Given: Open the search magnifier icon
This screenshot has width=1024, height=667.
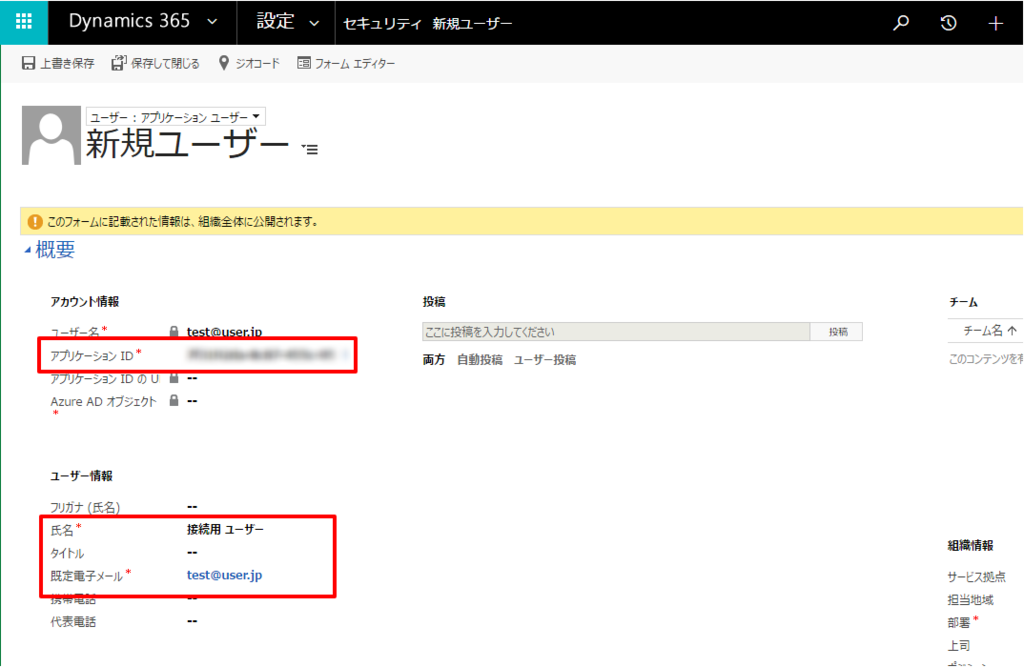Looking at the screenshot, I should 901,23.
